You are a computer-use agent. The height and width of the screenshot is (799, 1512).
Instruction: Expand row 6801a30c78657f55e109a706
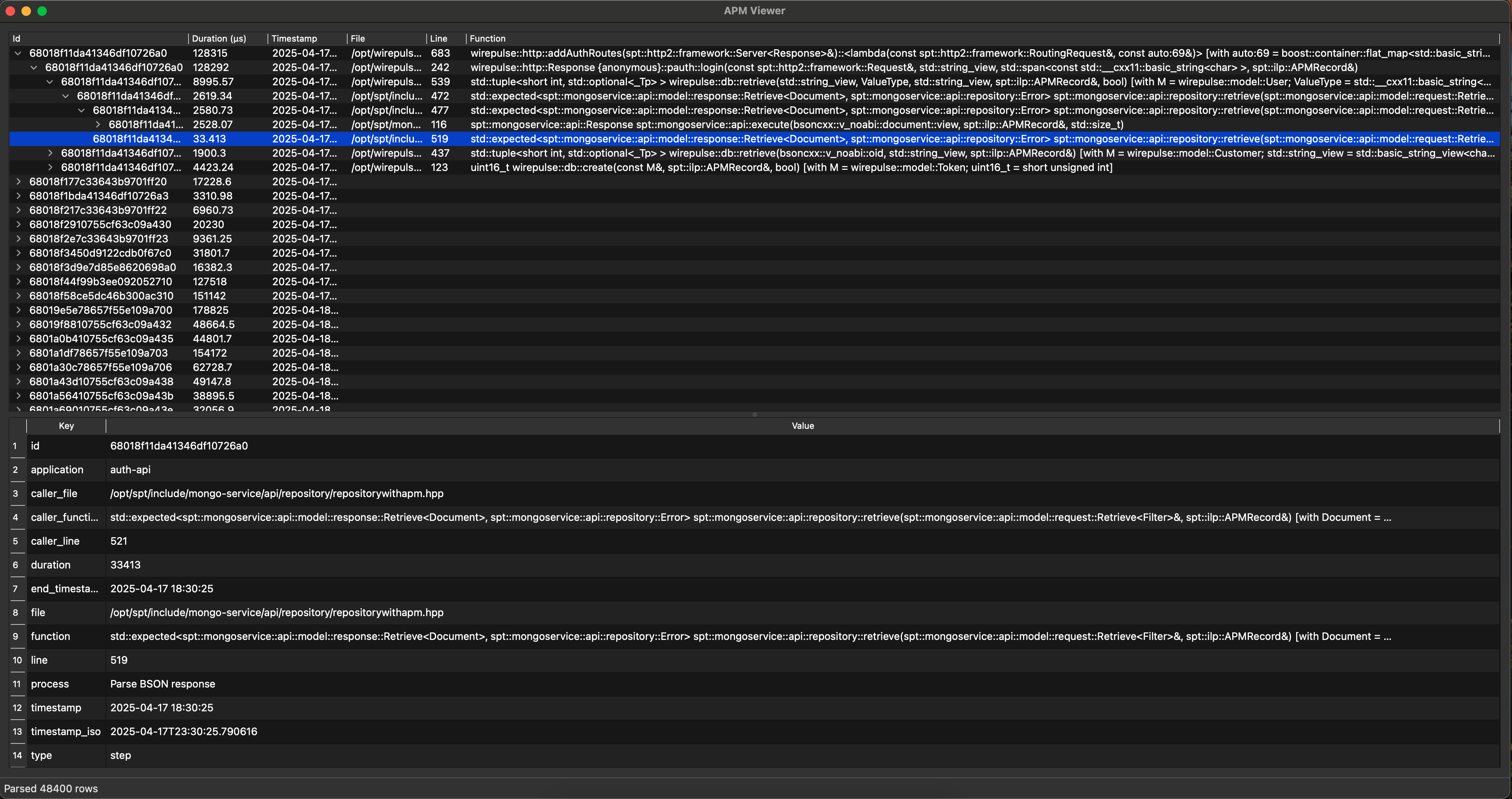[x=18, y=367]
